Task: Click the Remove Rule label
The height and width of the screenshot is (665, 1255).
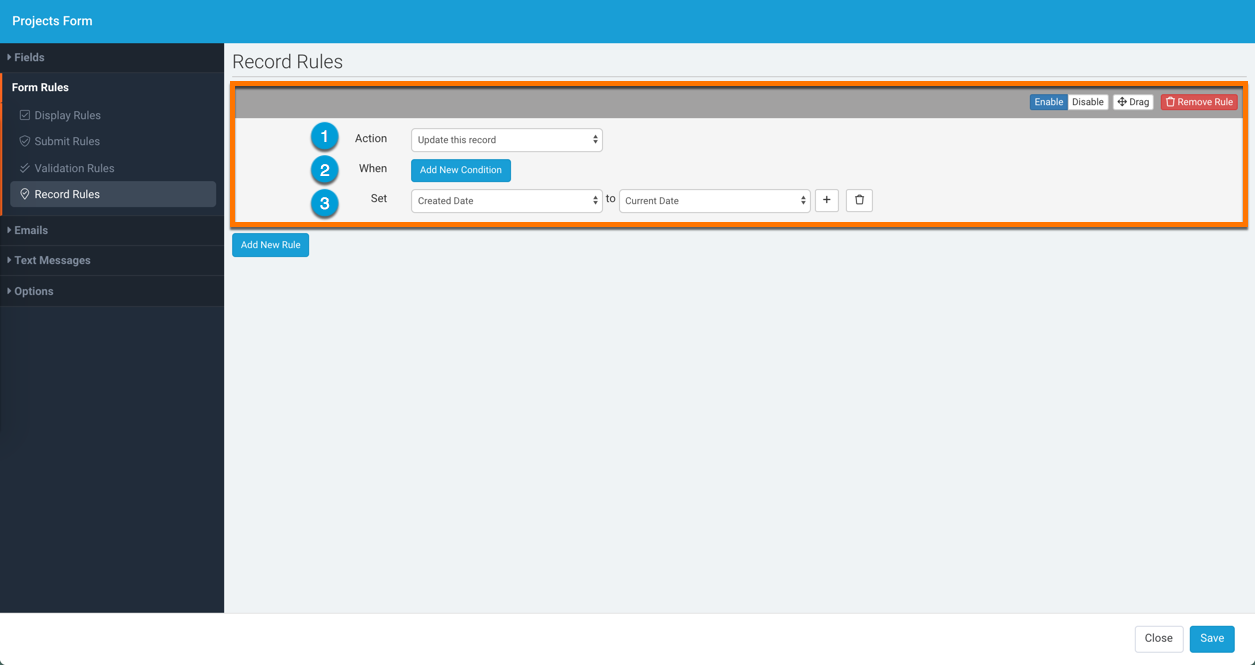Action: click(1205, 102)
